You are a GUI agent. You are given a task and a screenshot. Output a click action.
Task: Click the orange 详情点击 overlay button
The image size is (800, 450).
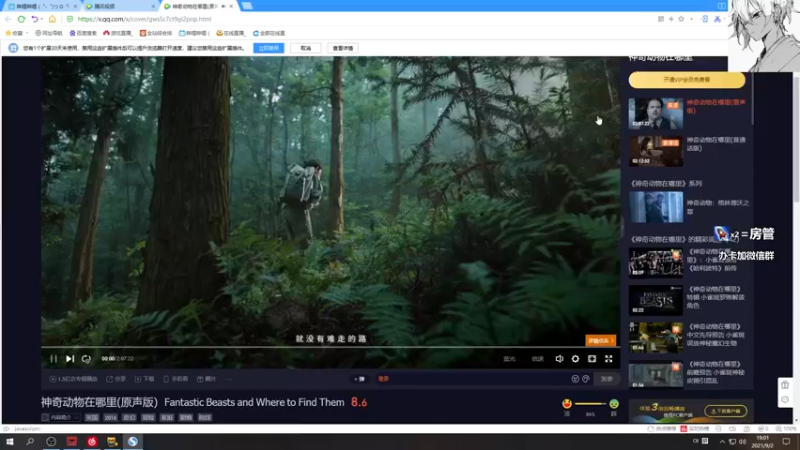click(601, 340)
